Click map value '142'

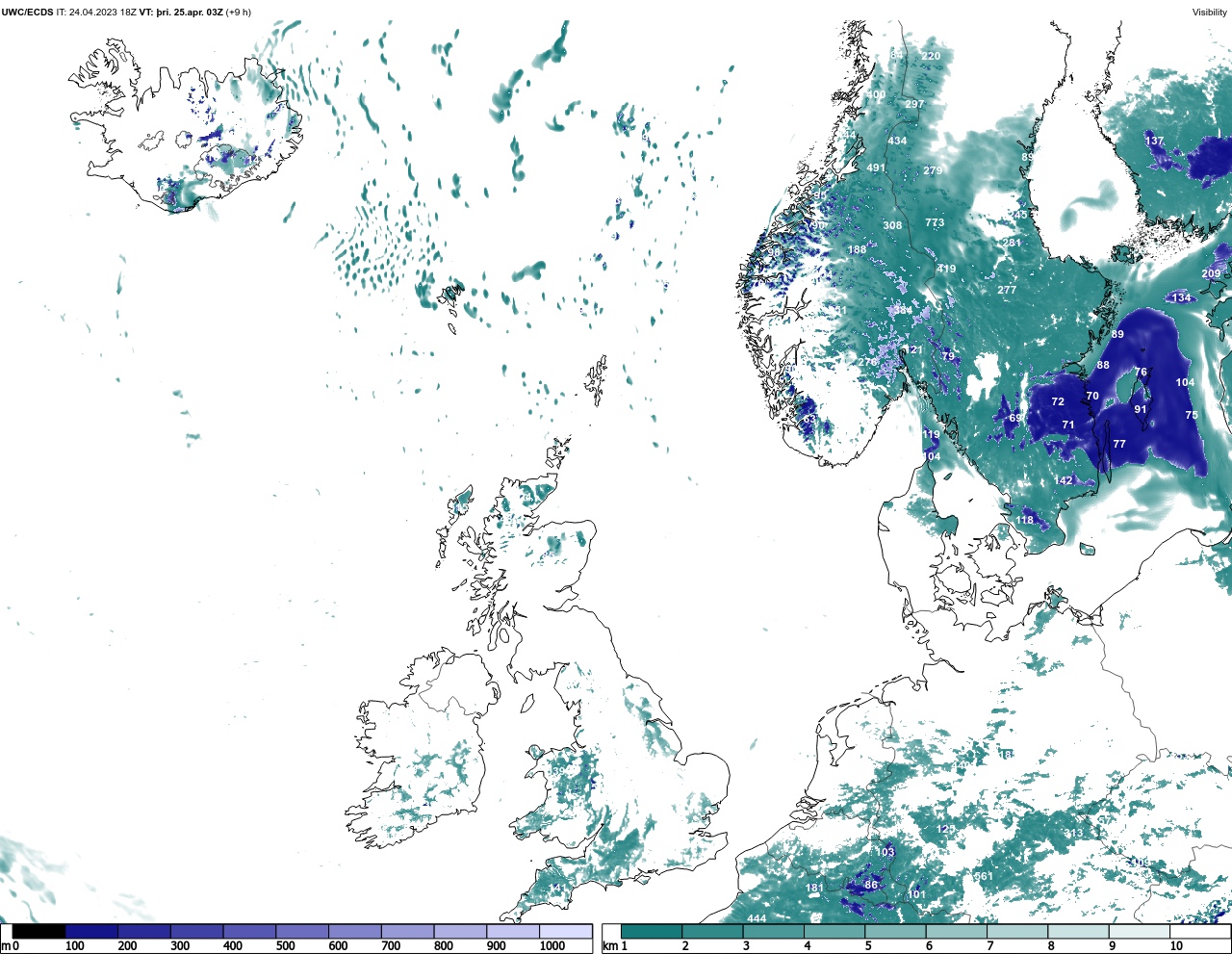pyautogui.click(x=1064, y=480)
